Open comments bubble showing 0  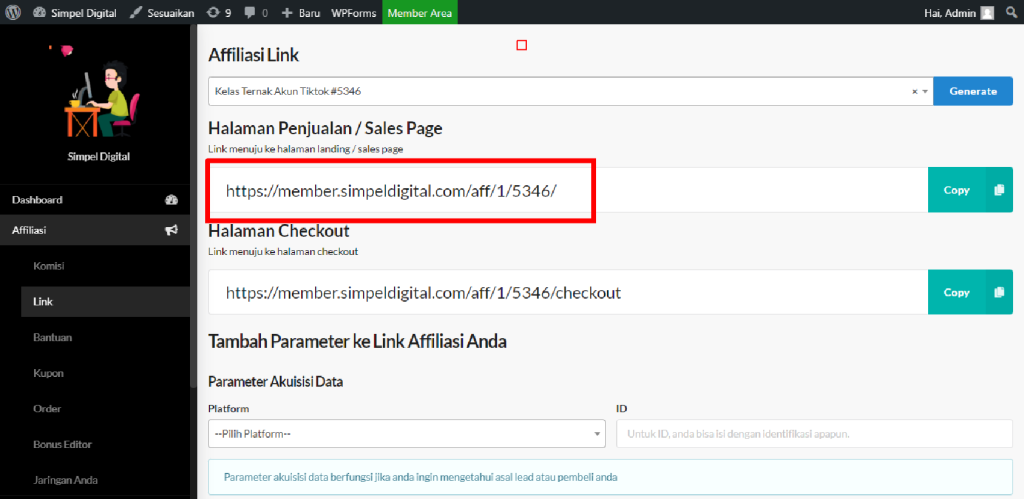click(255, 12)
